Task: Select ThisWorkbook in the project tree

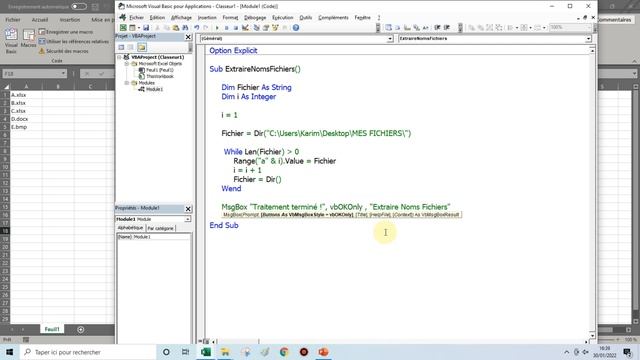Action: pos(160,76)
